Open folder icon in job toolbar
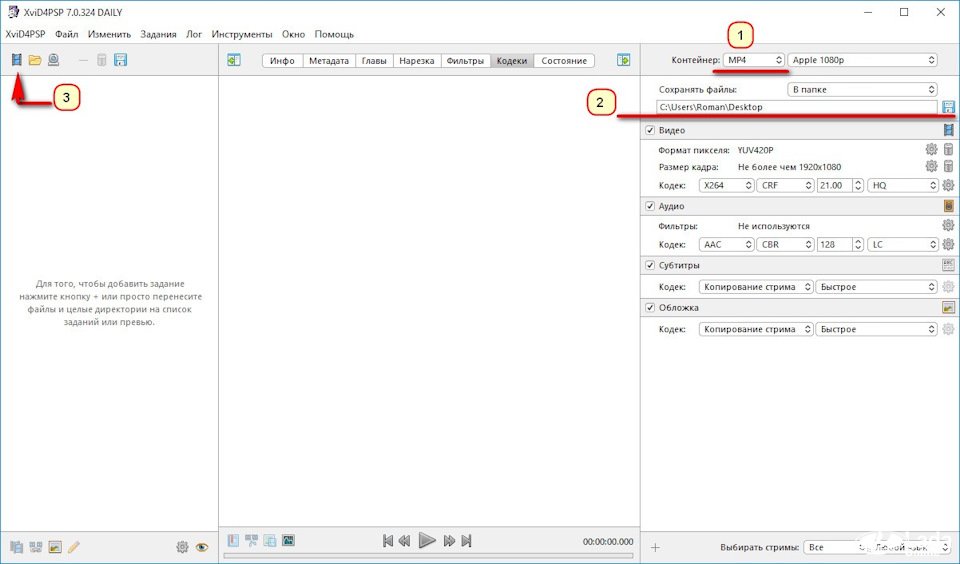Screen dimensions: 960x564 pyautogui.click(x=35, y=60)
